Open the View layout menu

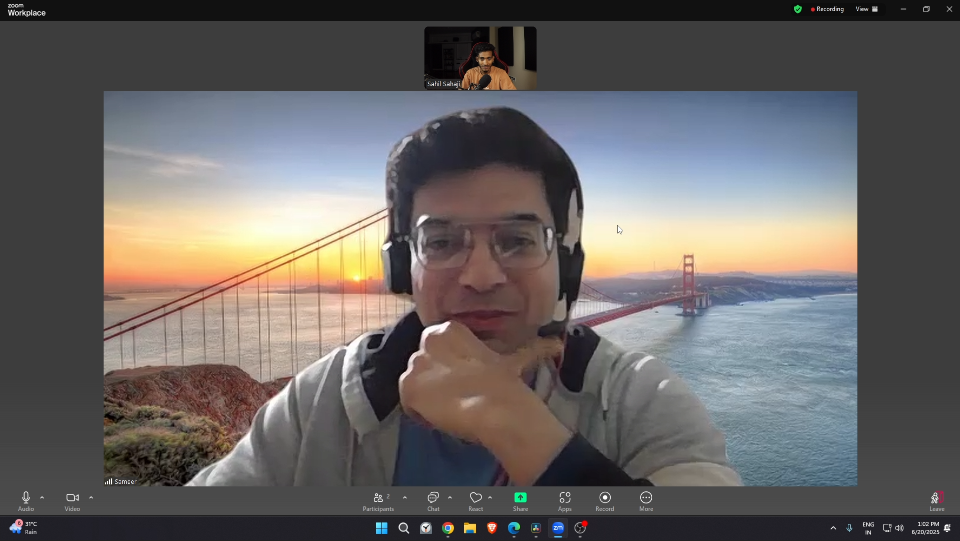click(866, 9)
